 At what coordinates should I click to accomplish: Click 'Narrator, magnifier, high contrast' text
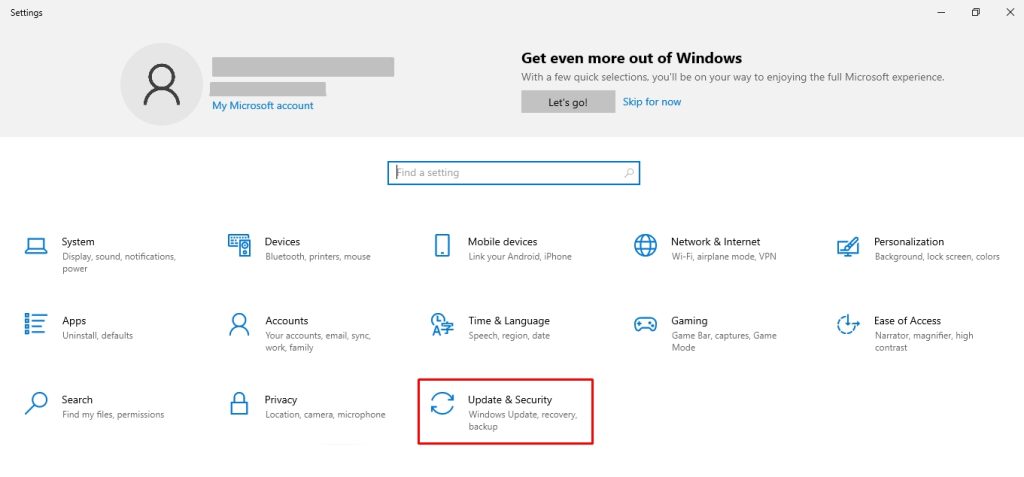[x=923, y=342]
